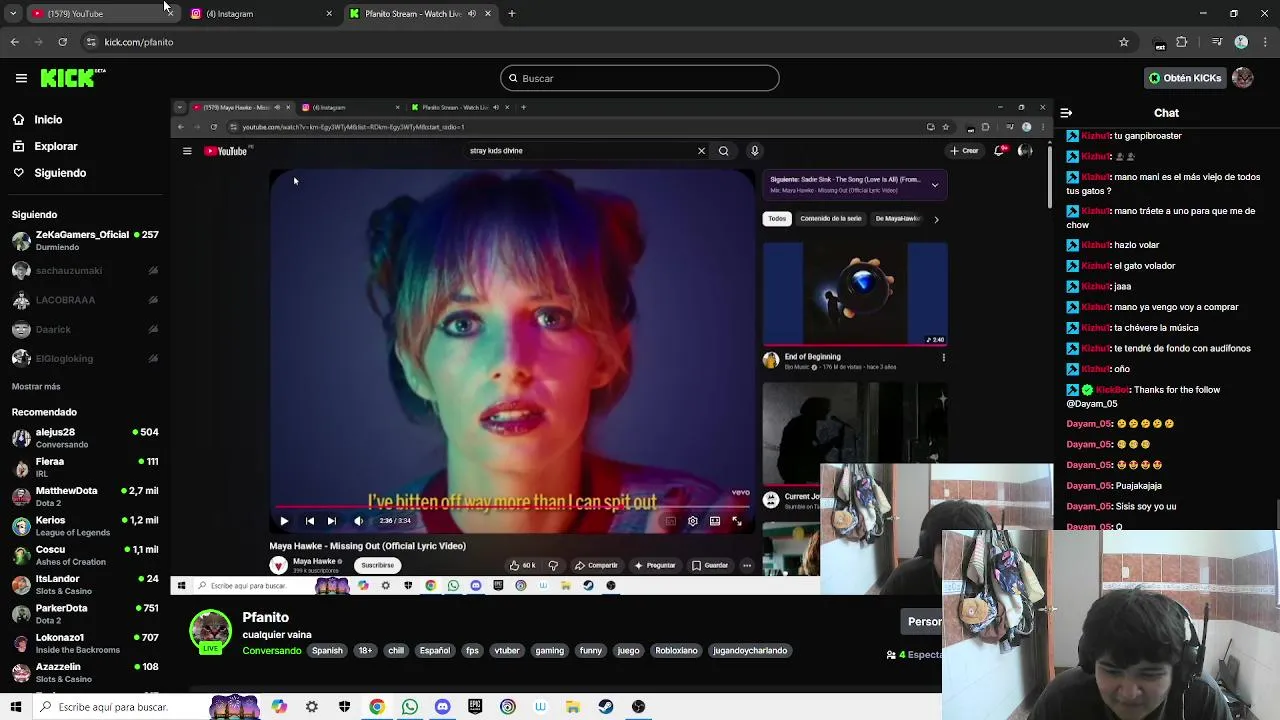This screenshot has width=1280, height=720.
Task: Open Chrome extensions puzzle icon
Action: (x=1182, y=42)
